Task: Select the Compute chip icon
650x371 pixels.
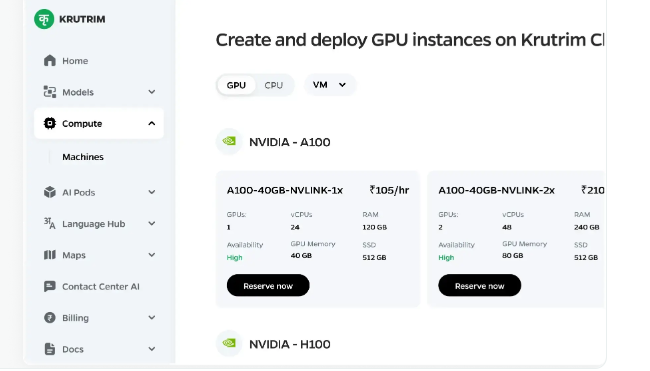Action: click(50, 124)
